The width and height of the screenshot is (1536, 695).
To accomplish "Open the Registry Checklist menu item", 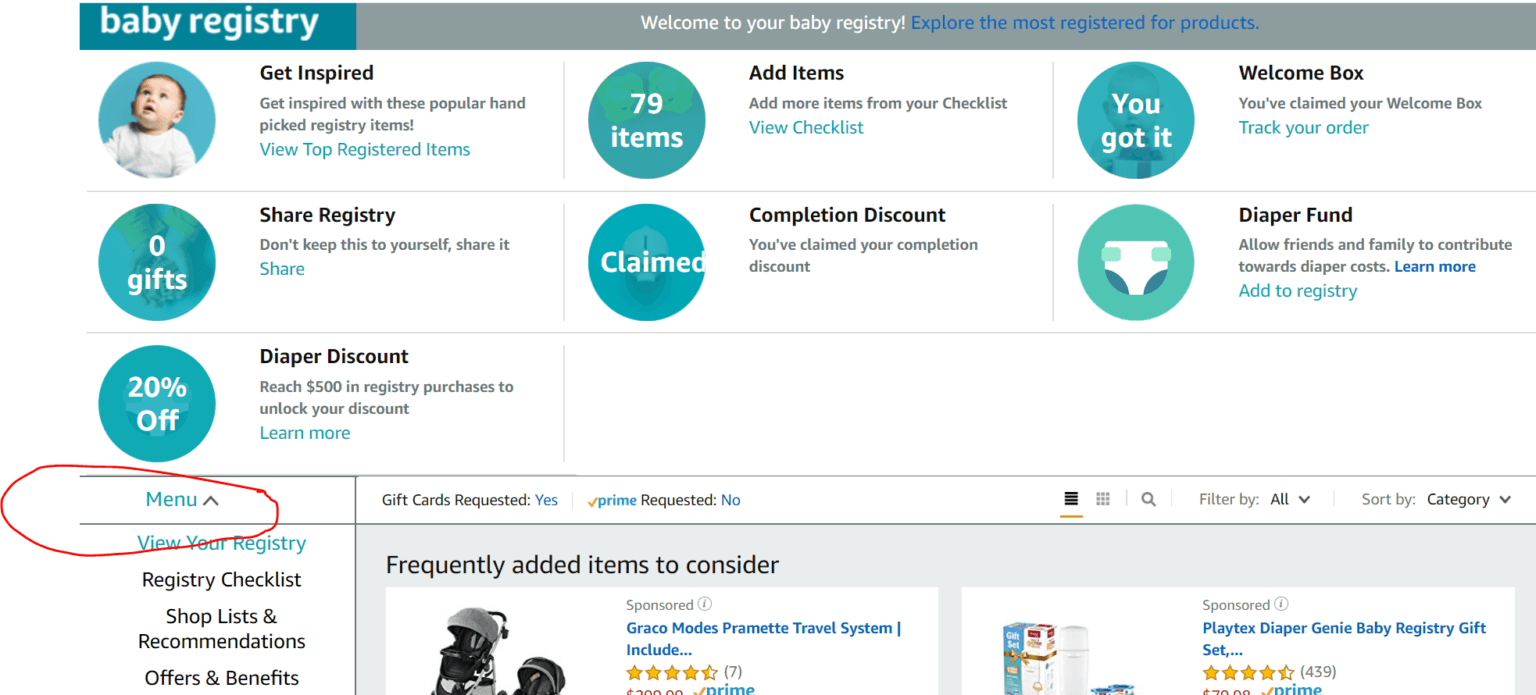I will tap(221, 579).
